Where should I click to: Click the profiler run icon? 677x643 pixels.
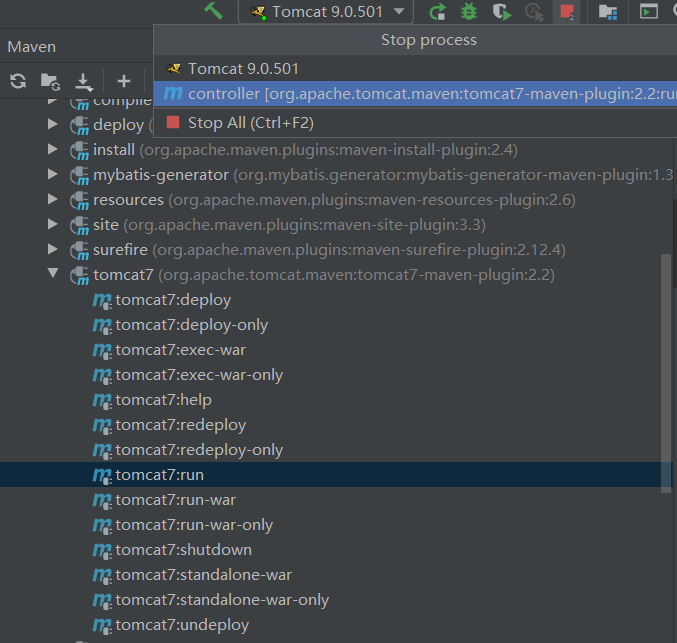tap(534, 12)
